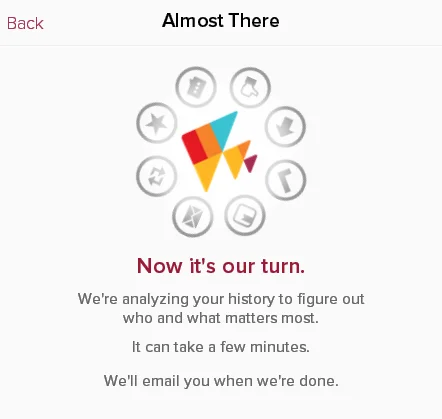The height and width of the screenshot is (419, 442).
Task: Click the large yellow triangle of the logo
Action: coord(208,172)
